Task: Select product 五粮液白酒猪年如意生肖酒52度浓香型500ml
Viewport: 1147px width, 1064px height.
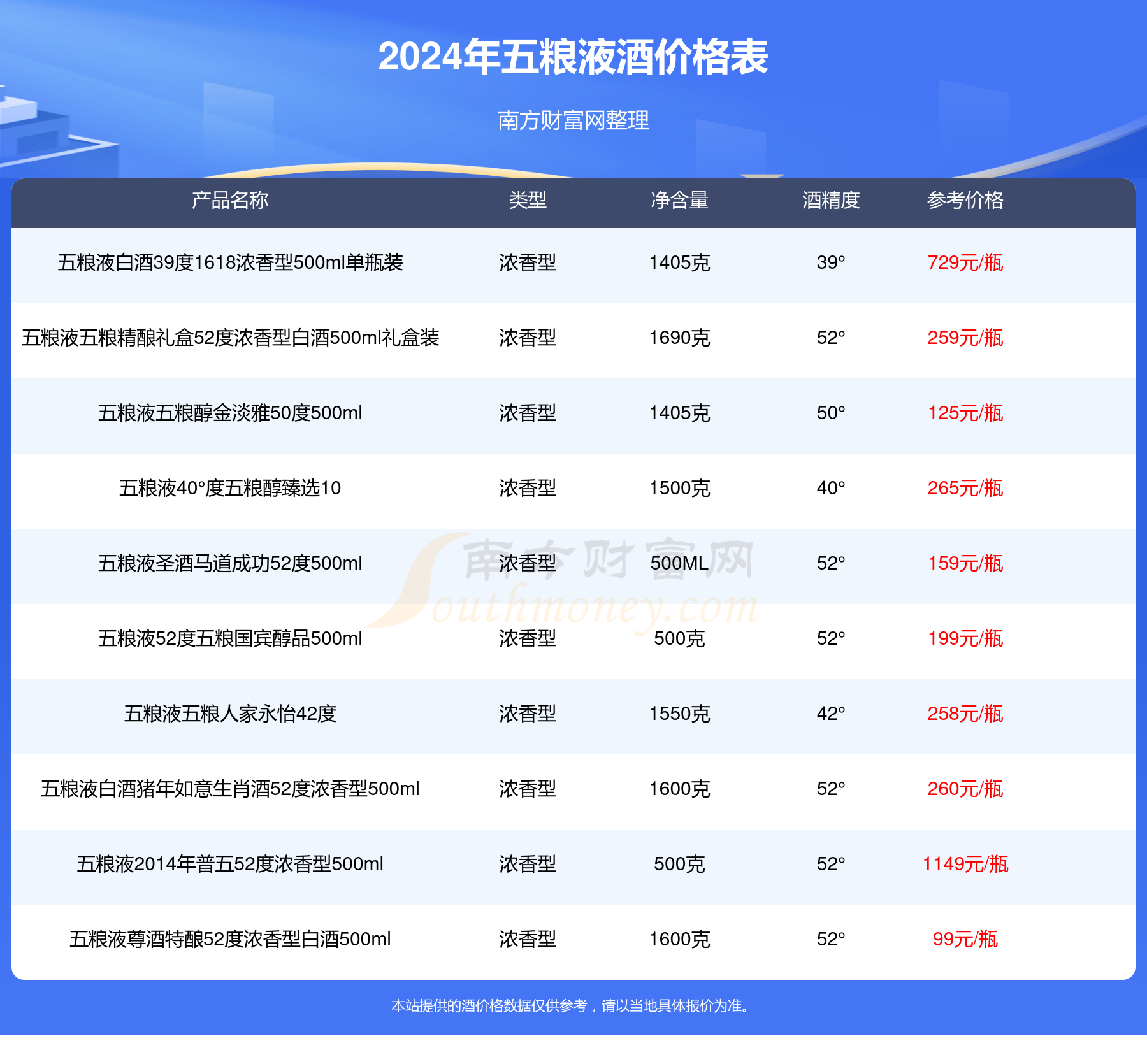Action: point(230,789)
